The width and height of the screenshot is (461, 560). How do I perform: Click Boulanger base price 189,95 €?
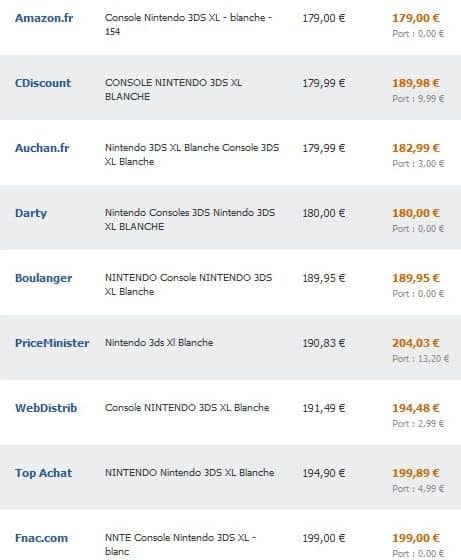point(324,278)
